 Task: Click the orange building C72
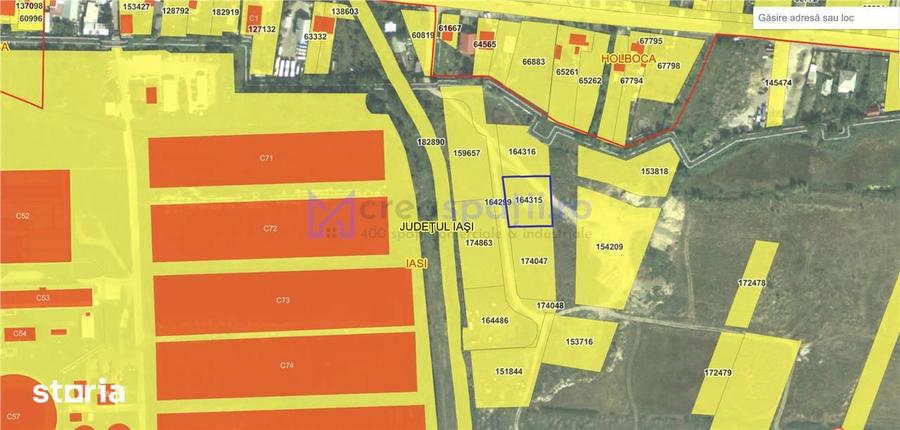(x=270, y=228)
